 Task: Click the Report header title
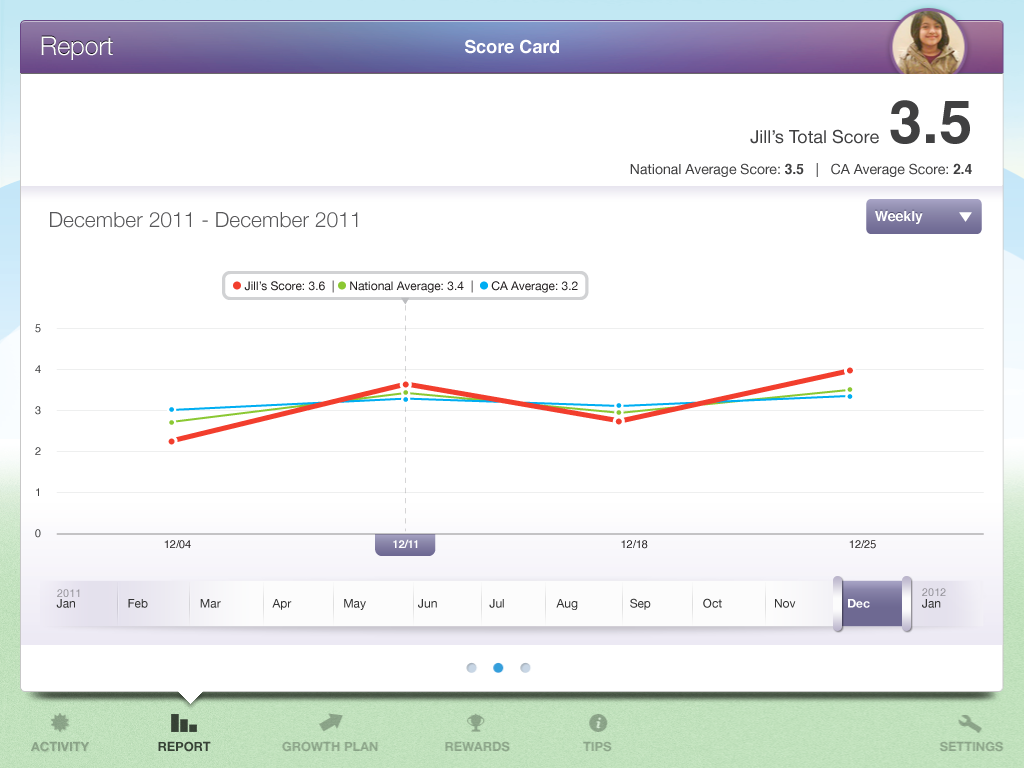[76, 47]
